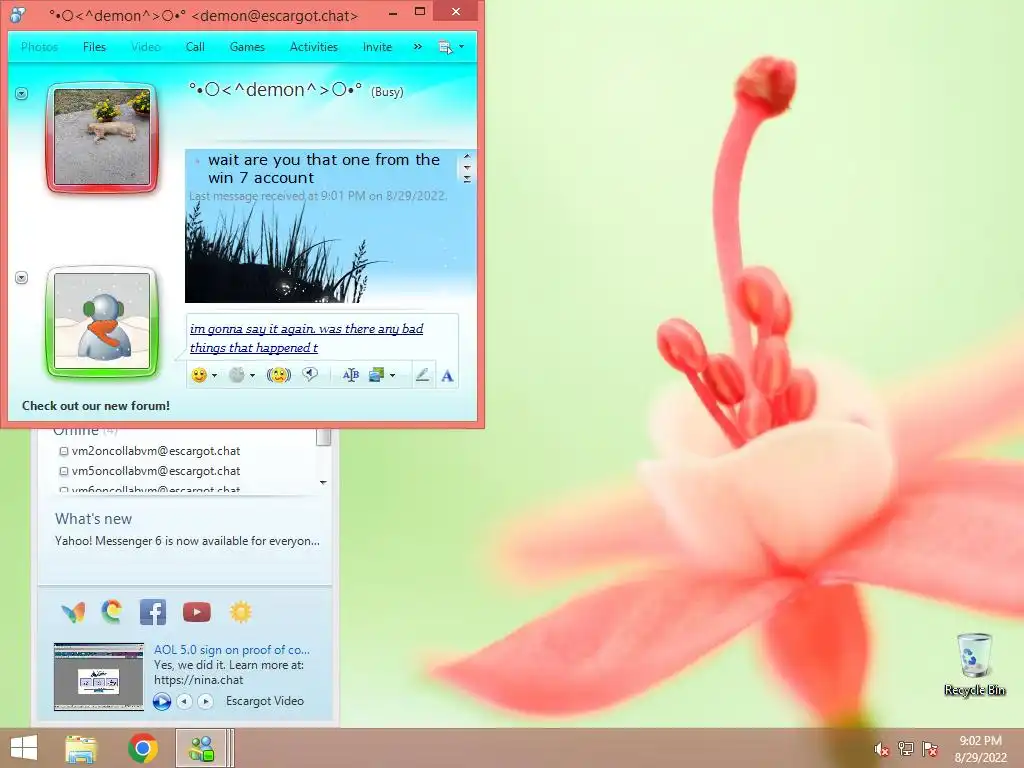This screenshot has height=768, width=1024.
Task: Click the text style AB cursor icon
Action: 351,375
